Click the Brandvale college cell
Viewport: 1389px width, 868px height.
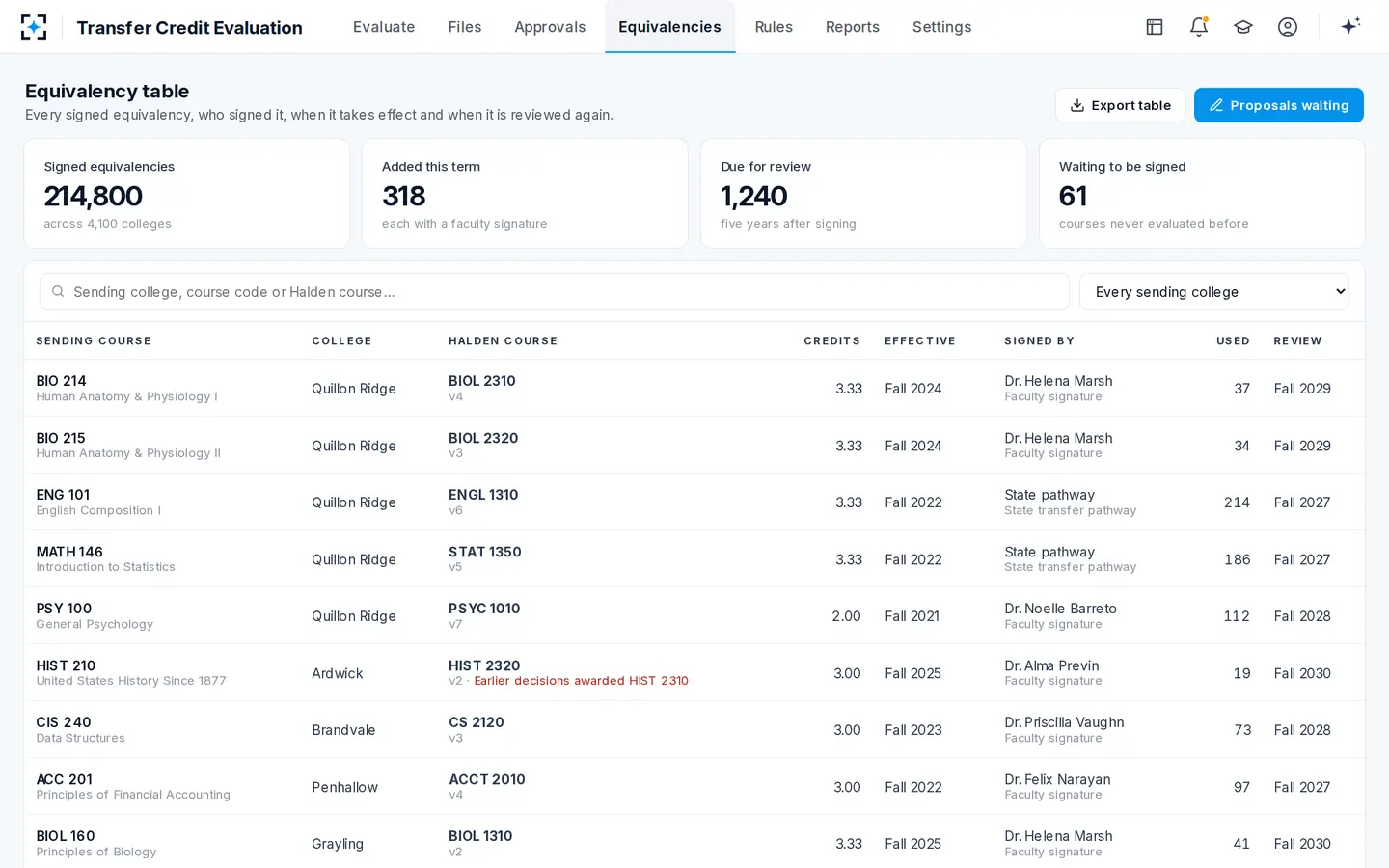tap(343, 730)
